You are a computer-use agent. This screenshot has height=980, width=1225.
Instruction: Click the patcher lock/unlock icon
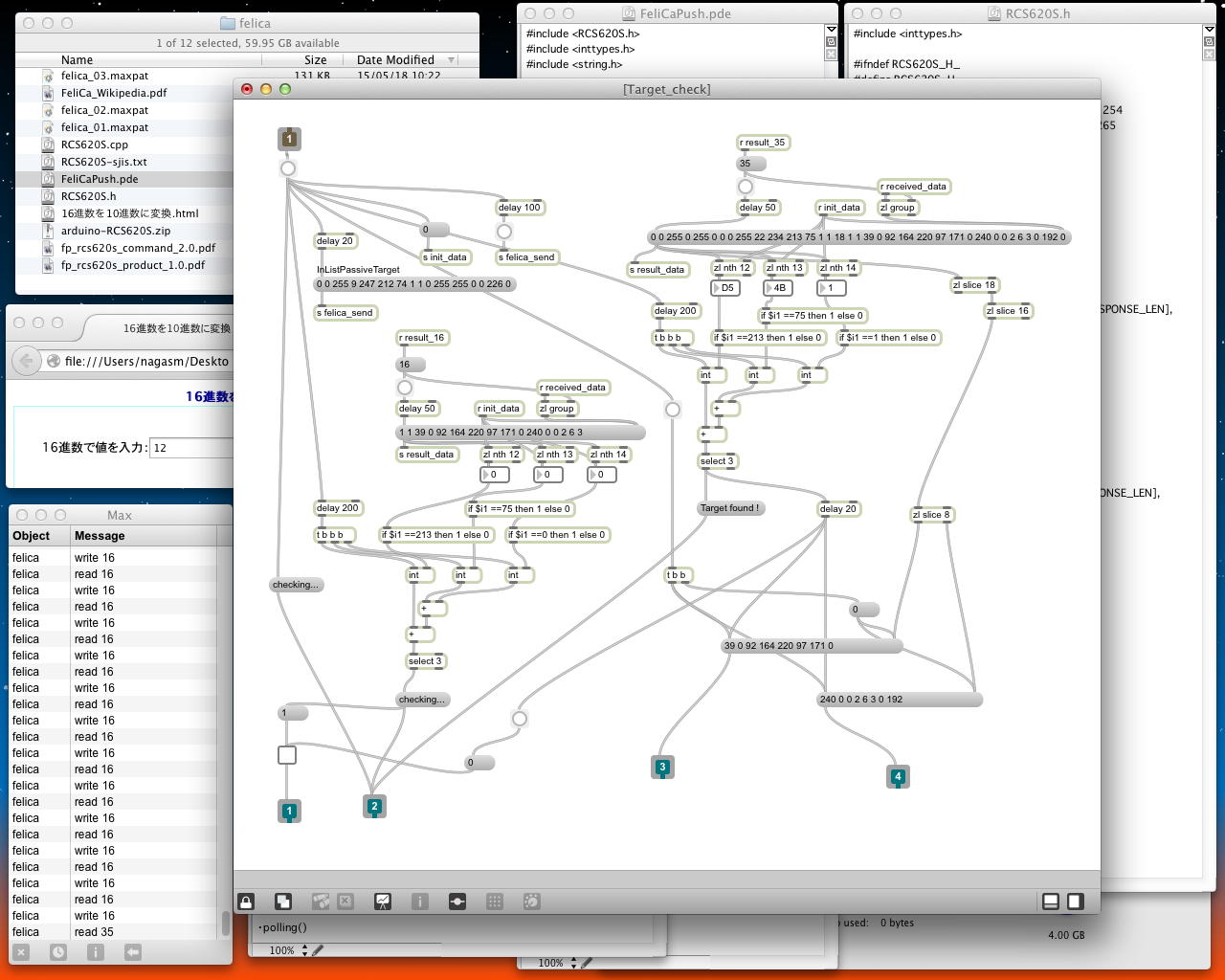tap(246, 901)
